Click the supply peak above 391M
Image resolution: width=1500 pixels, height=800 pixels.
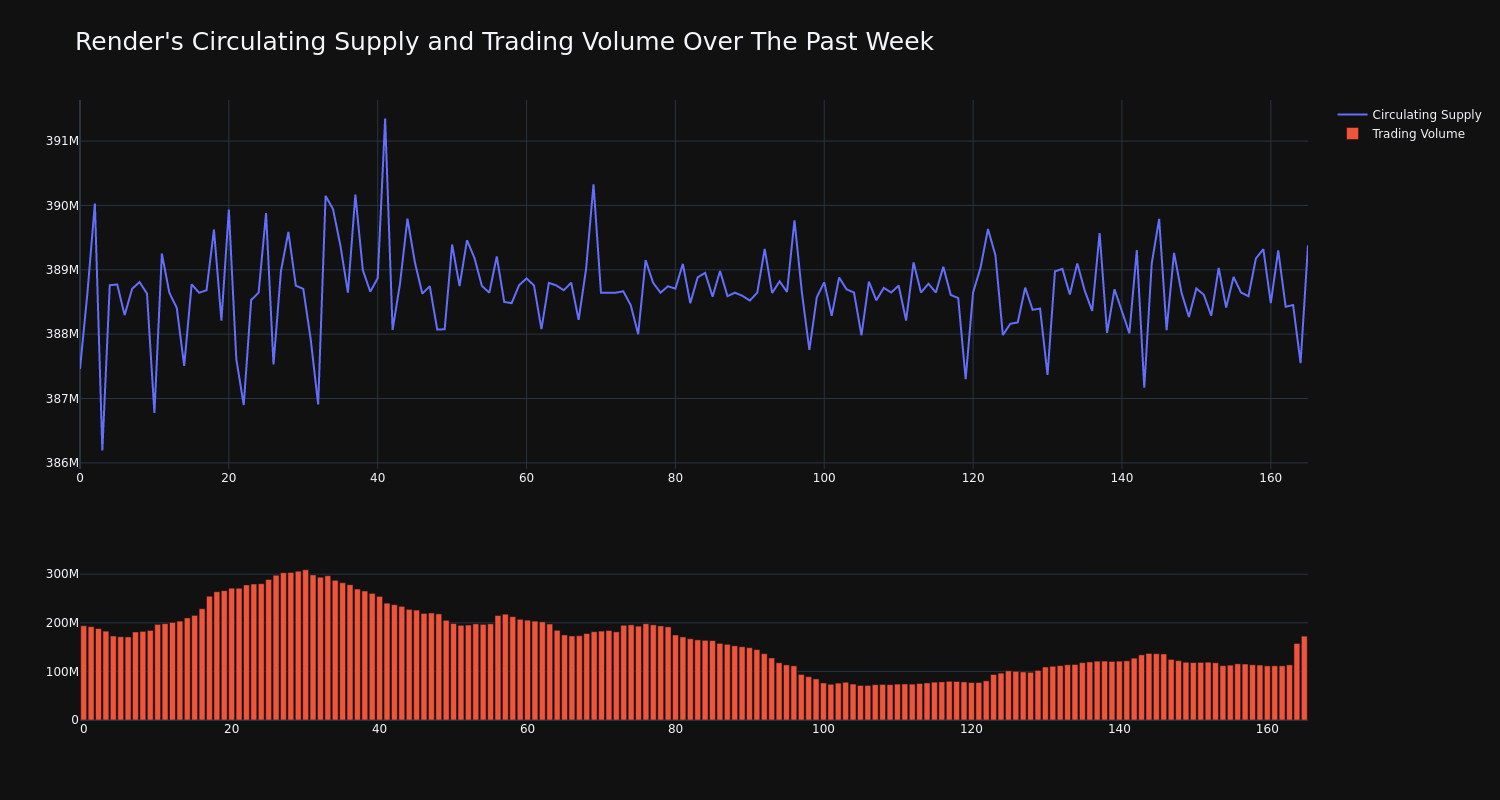click(x=385, y=120)
